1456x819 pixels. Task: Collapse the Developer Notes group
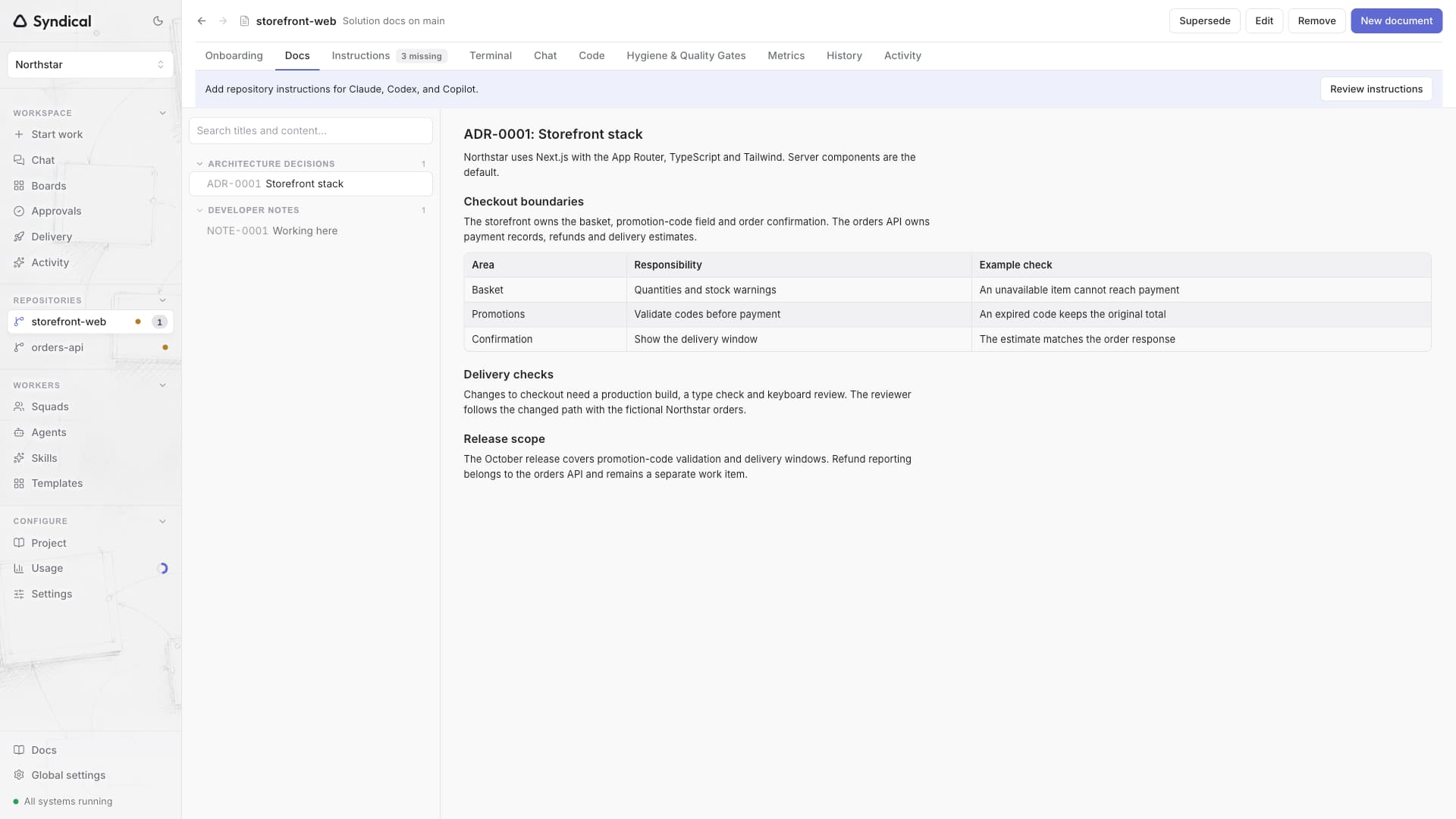[x=199, y=210]
